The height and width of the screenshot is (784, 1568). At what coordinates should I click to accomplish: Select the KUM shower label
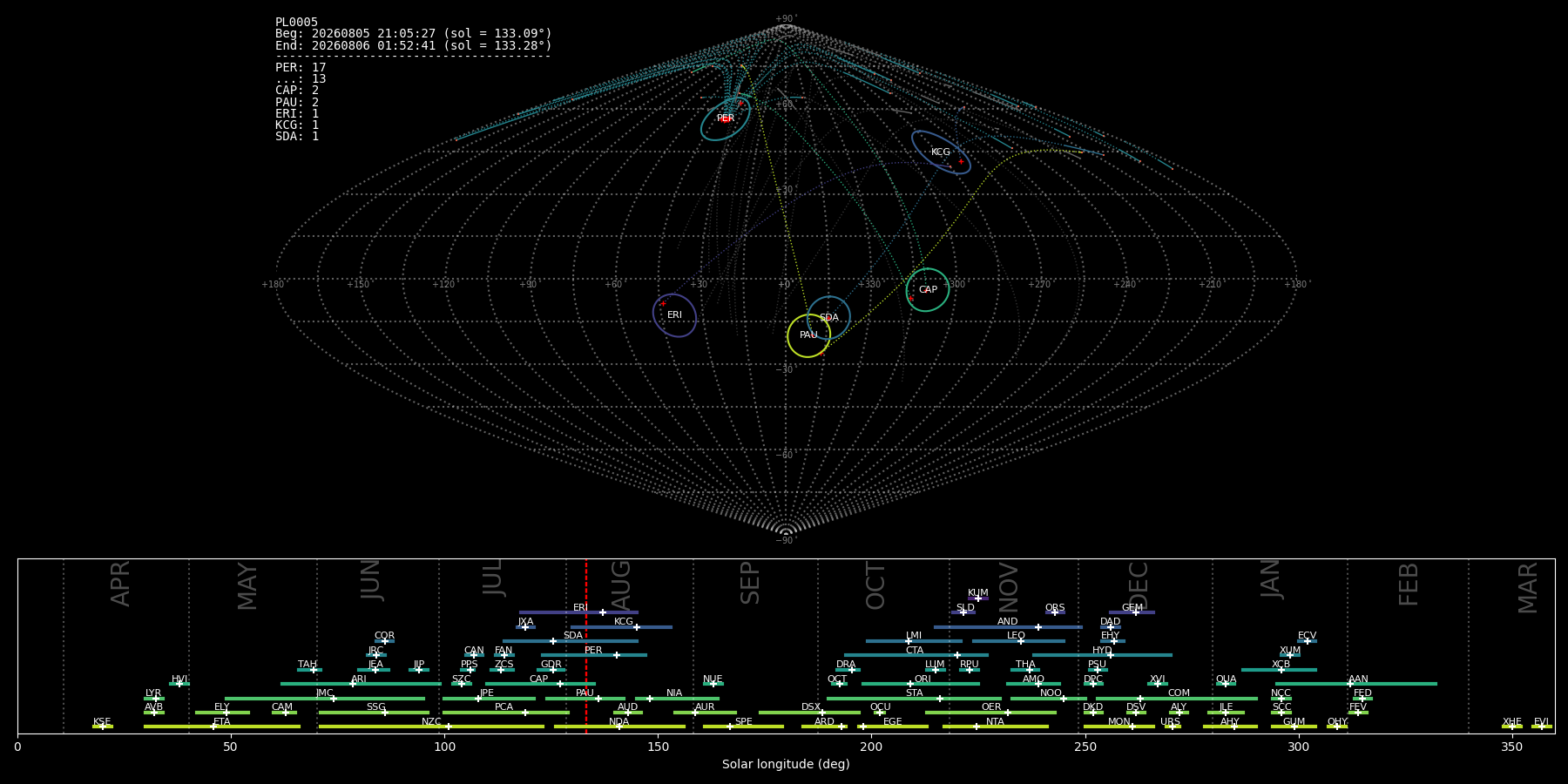[978, 593]
